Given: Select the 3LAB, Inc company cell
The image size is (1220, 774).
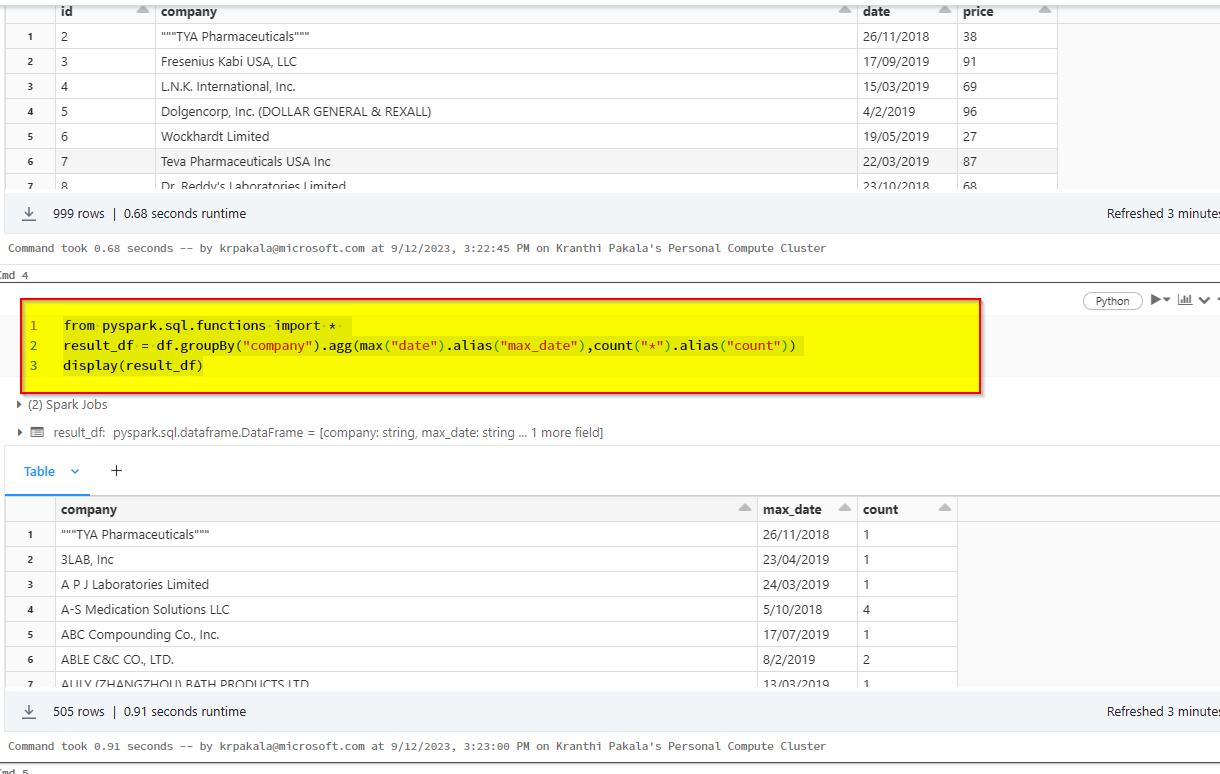Looking at the screenshot, I should click(406, 559).
